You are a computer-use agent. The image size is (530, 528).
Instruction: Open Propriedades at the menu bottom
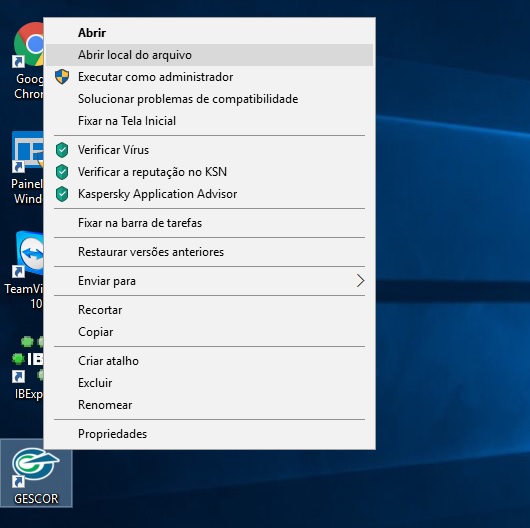[209, 434]
